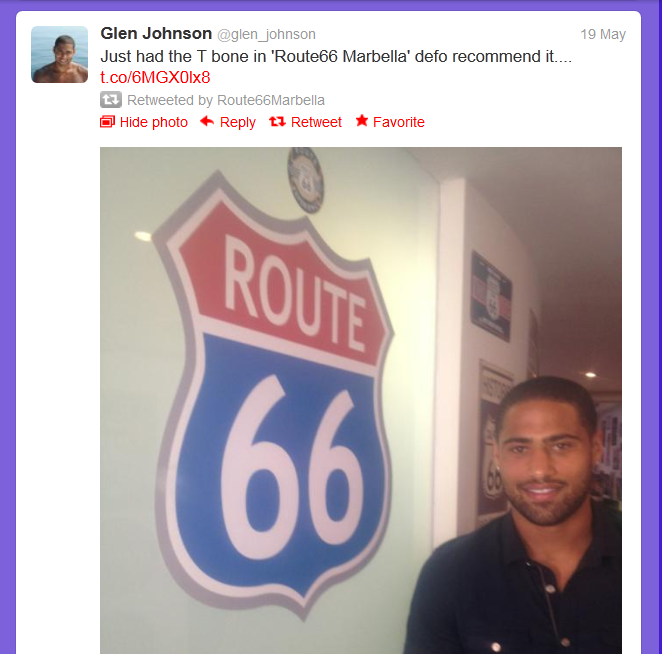Open the Route66Marbella retweeter profile

271,100
